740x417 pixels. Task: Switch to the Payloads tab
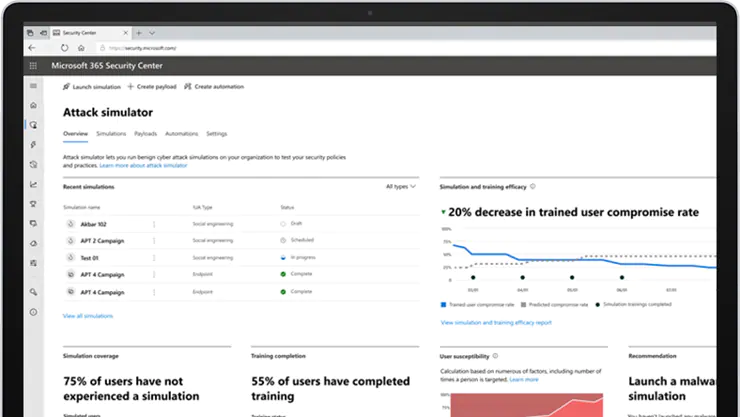(145, 133)
